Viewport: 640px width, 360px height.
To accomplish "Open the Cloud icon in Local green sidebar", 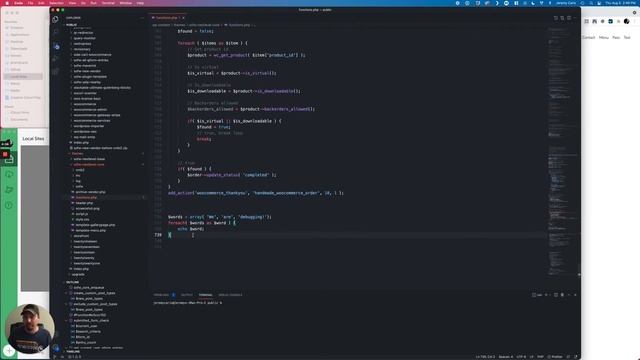I will (x=9, y=174).
